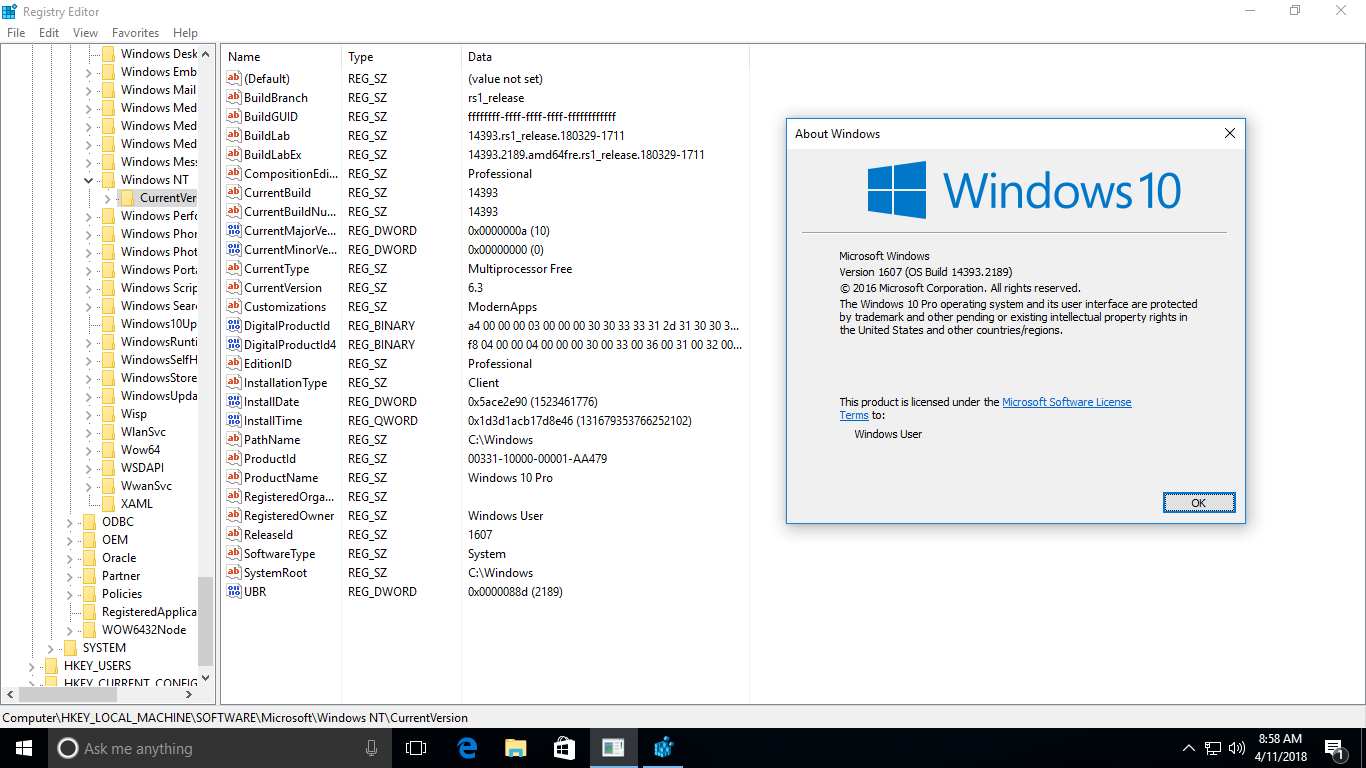Screen dimensions: 1366x768
Task: Open the Favorites menu
Action: point(135,33)
